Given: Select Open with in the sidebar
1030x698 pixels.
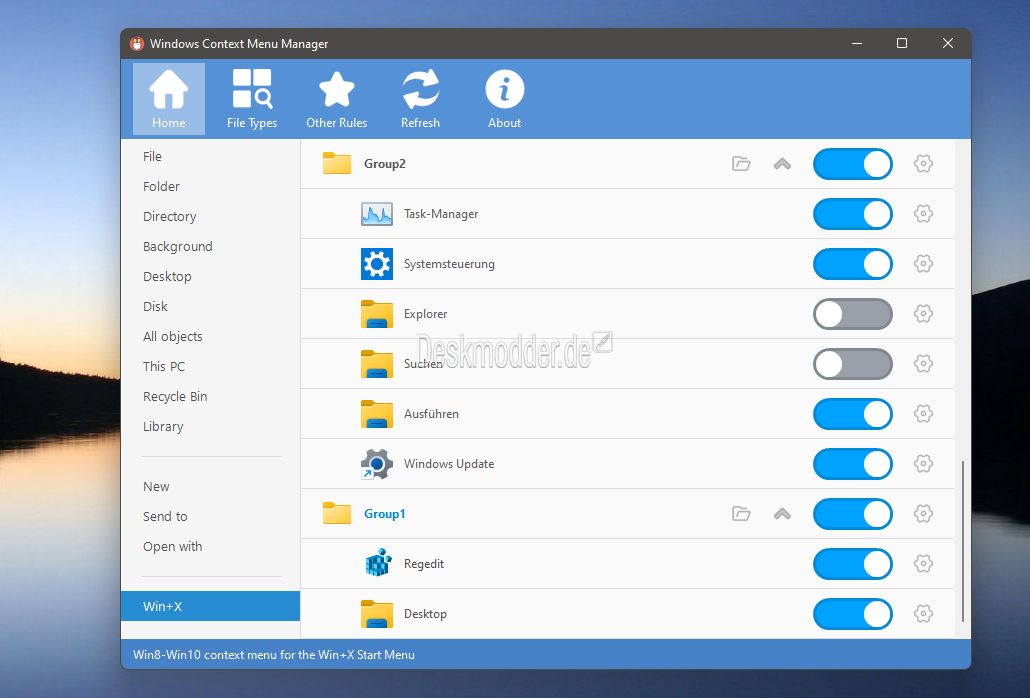Looking at the screenshot, I should (x=211, y=546).
